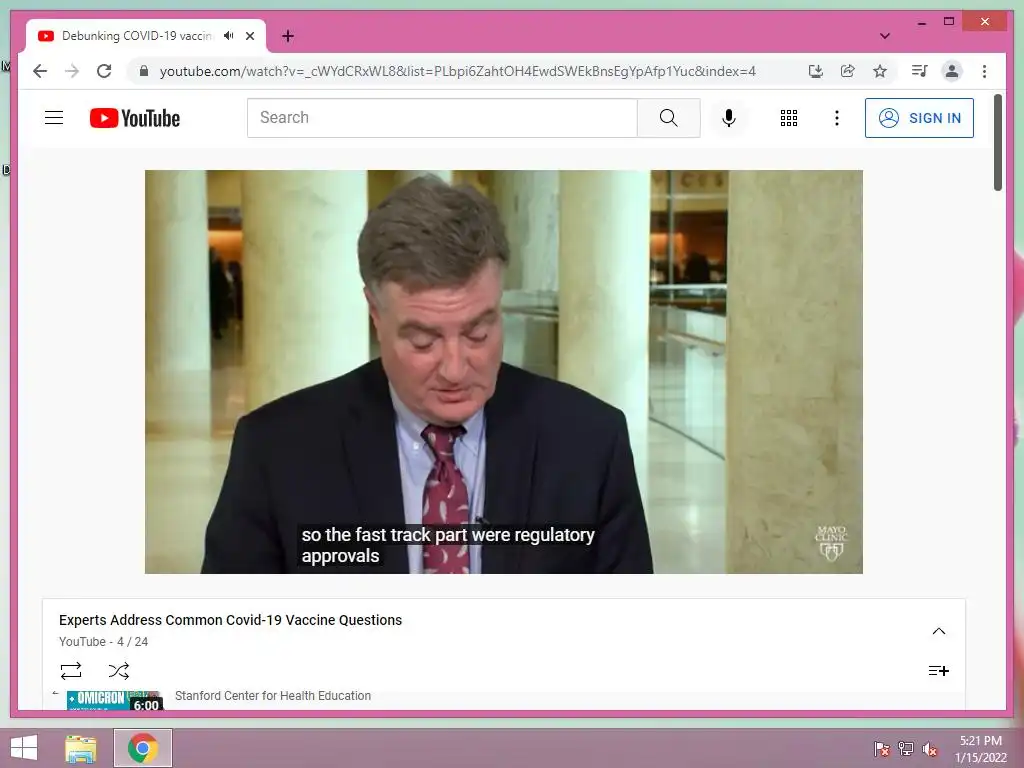
Task: Start voice search with microphone icon
Action: pyautogui.click(x=729, y=118)
